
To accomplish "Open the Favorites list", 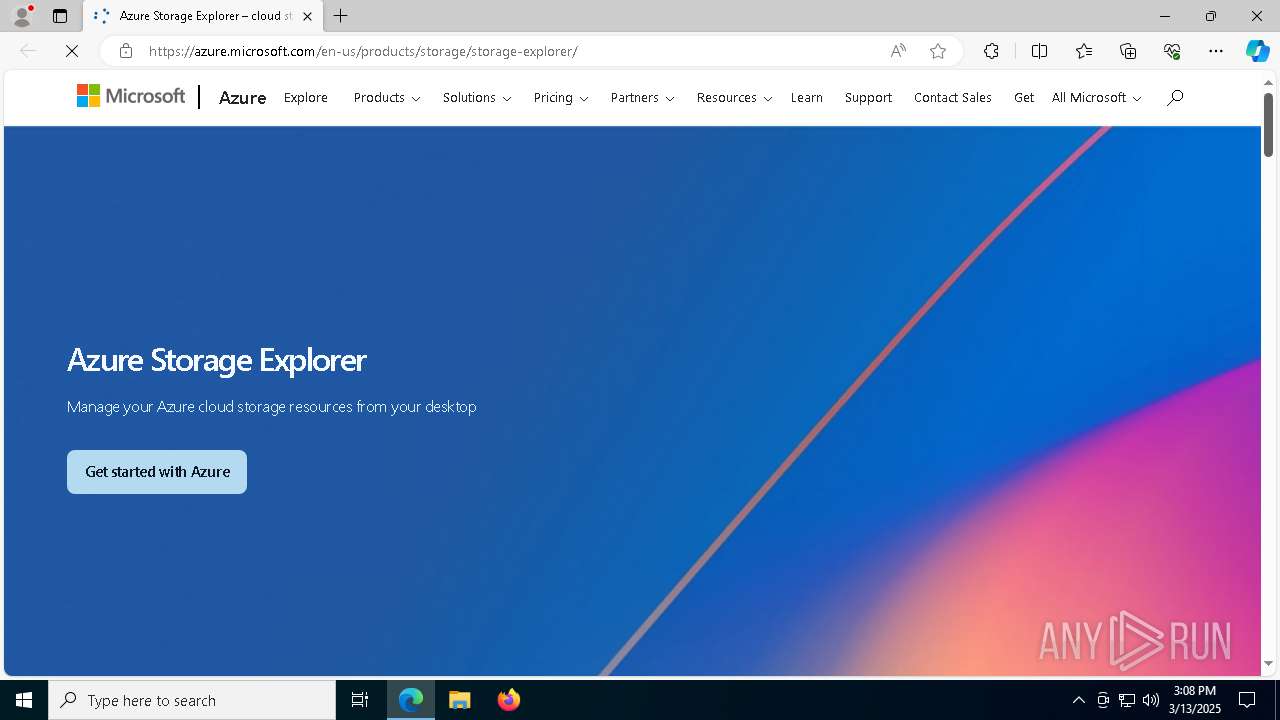I will (x=1084, y=51).
